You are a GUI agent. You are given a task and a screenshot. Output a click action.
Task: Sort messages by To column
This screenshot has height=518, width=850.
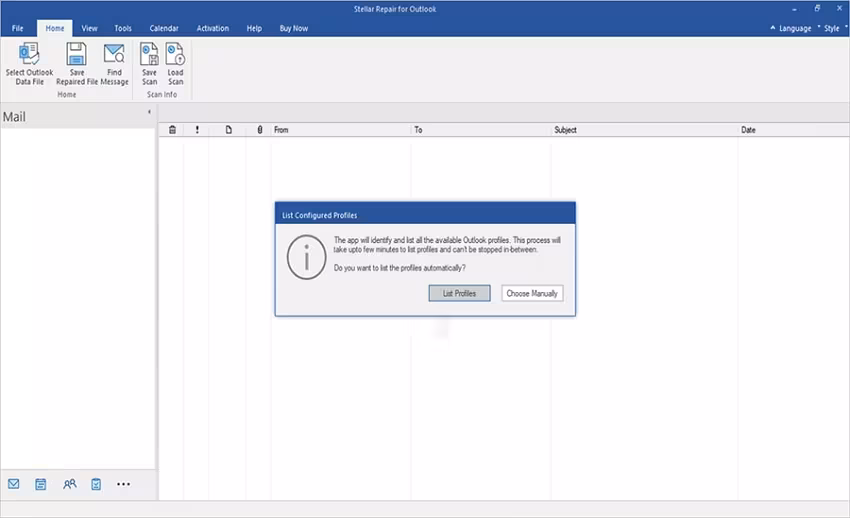[x=418, y=130]
